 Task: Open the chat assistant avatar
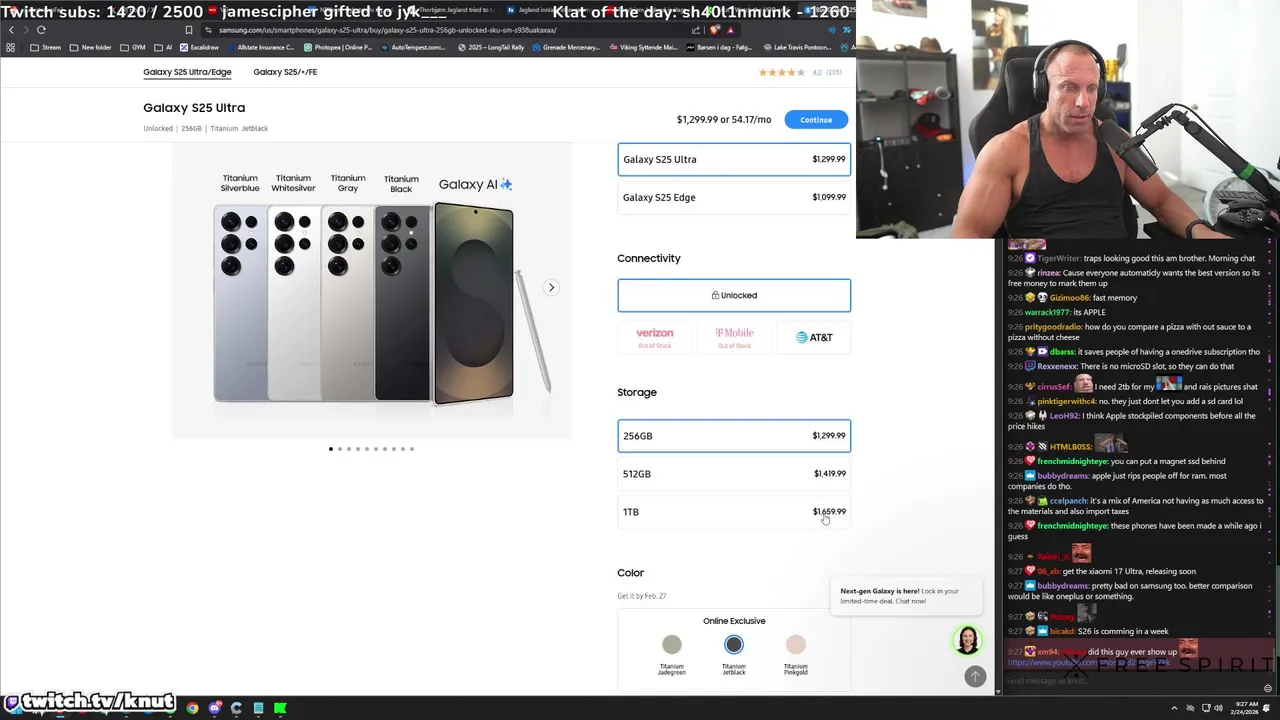coord(967,640)
